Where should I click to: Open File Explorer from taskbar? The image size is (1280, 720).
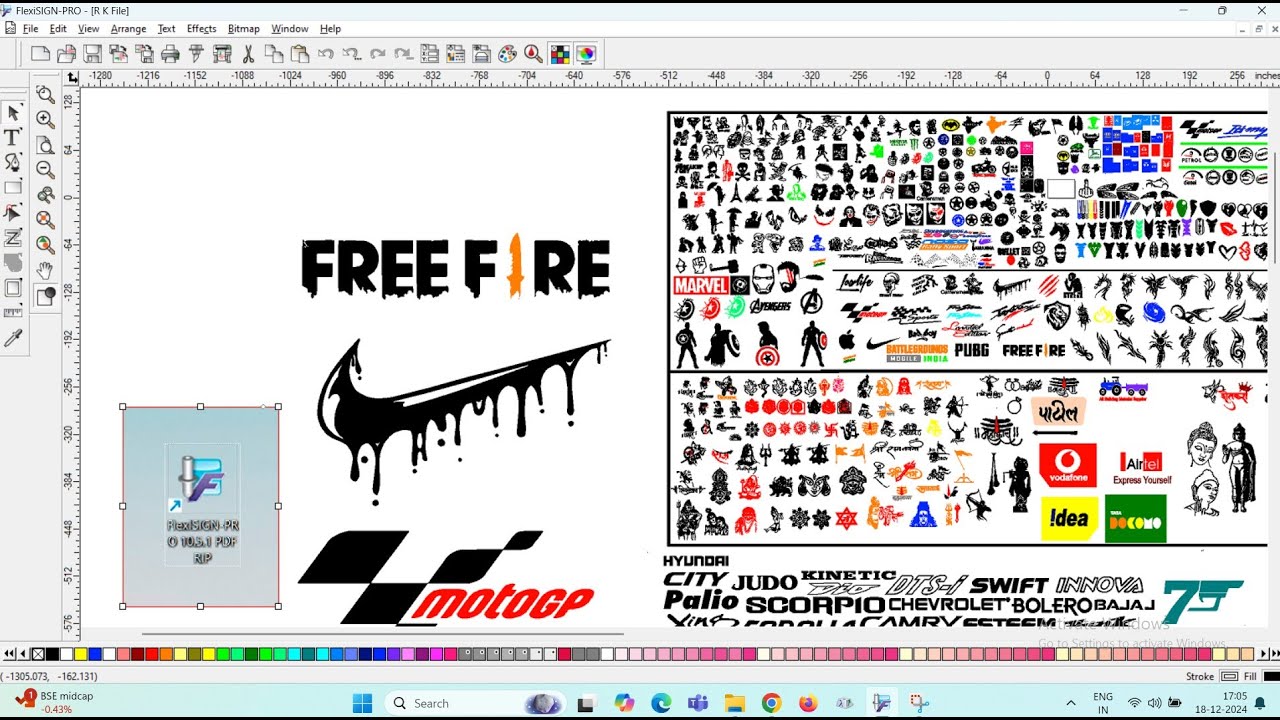[734, 703]
